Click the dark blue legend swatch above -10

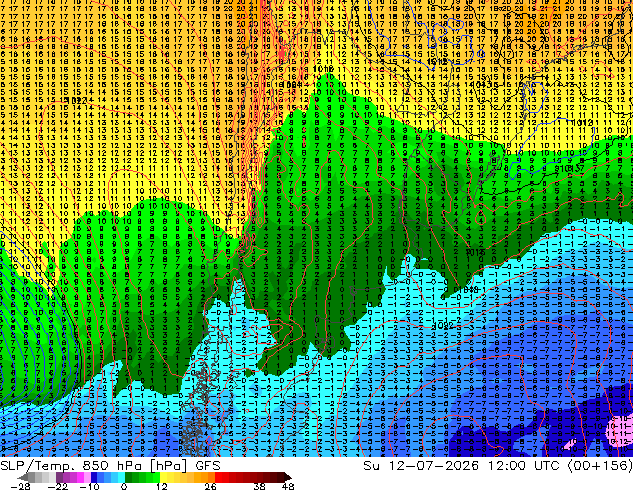pos(94,477)
